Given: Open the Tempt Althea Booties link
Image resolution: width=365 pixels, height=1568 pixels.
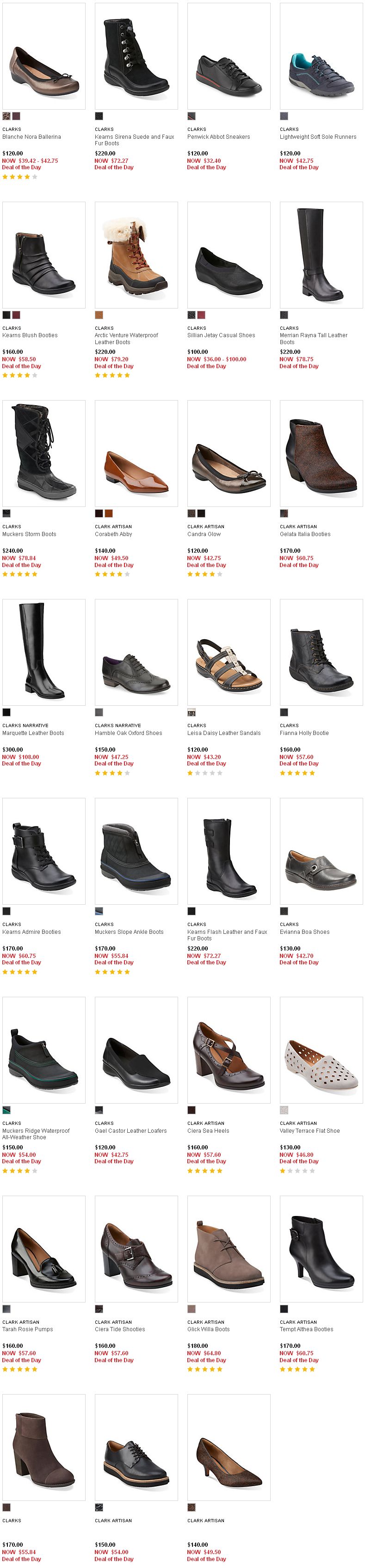Looking at the screenshot, I should (307, 1329).
